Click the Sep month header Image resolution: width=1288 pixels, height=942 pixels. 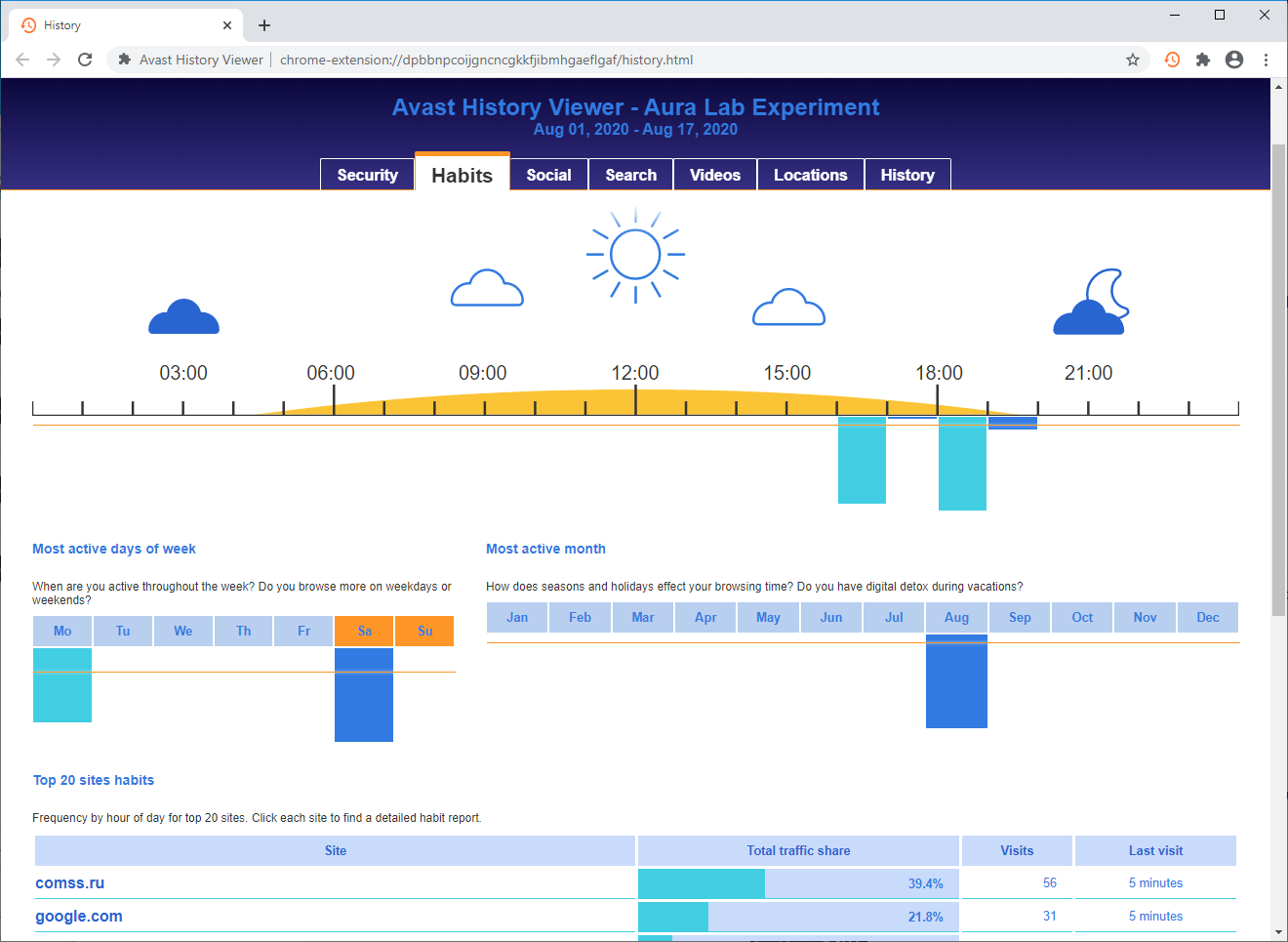click(1020, 617)
